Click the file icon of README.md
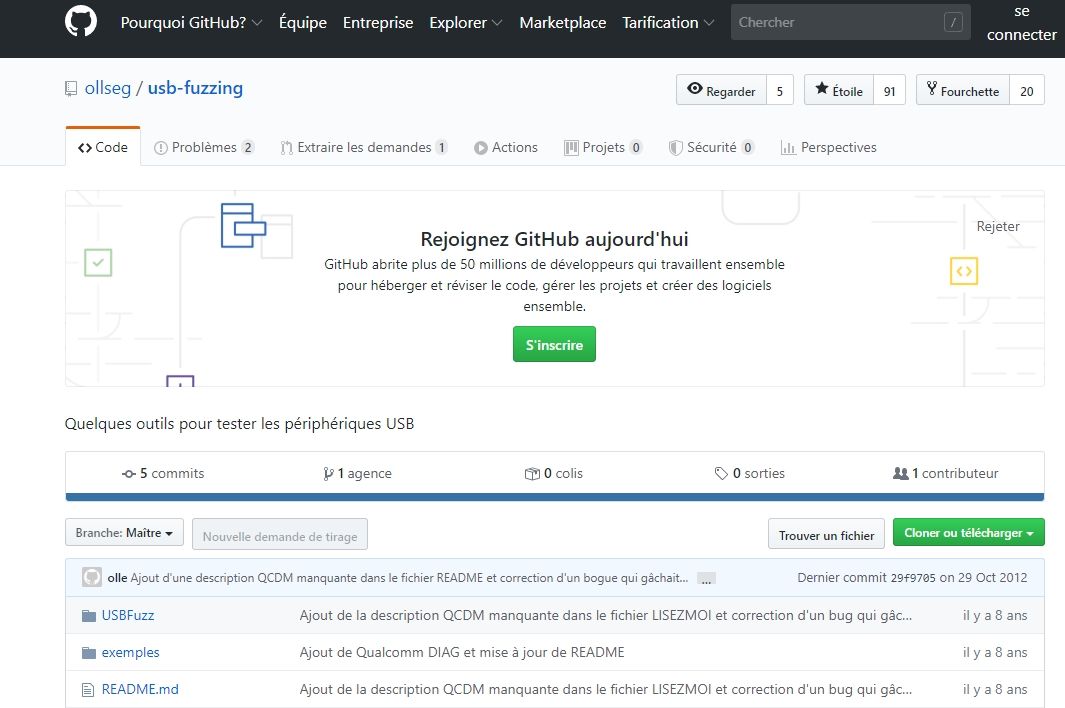1065x708 pixels. click(88, 690)
